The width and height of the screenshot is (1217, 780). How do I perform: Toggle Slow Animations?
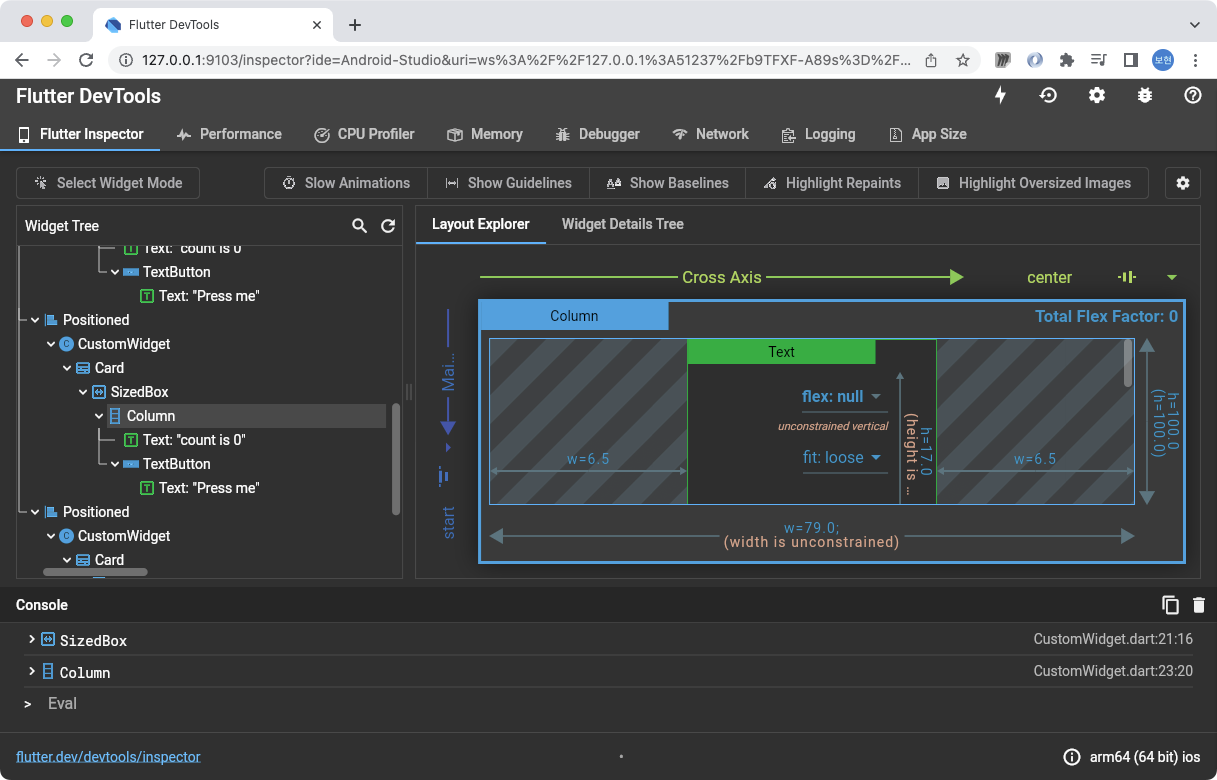coord(346,183)
